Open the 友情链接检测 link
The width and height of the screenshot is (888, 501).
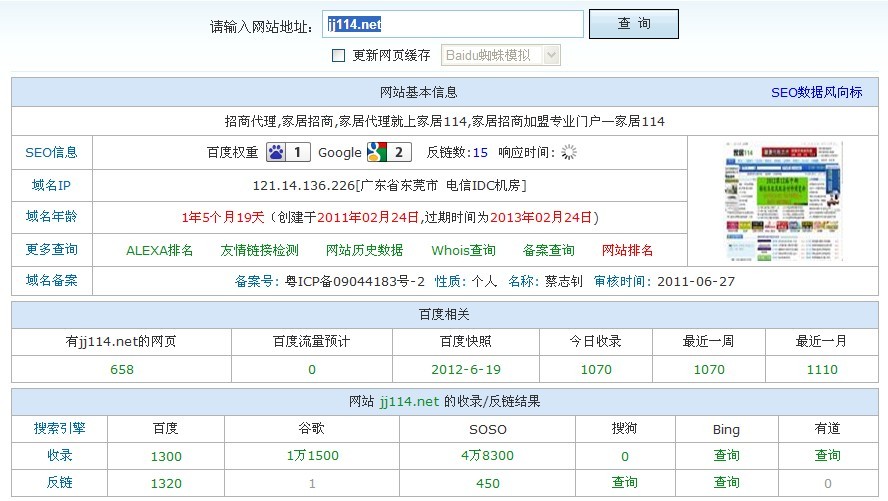click(x=259, y=250)
